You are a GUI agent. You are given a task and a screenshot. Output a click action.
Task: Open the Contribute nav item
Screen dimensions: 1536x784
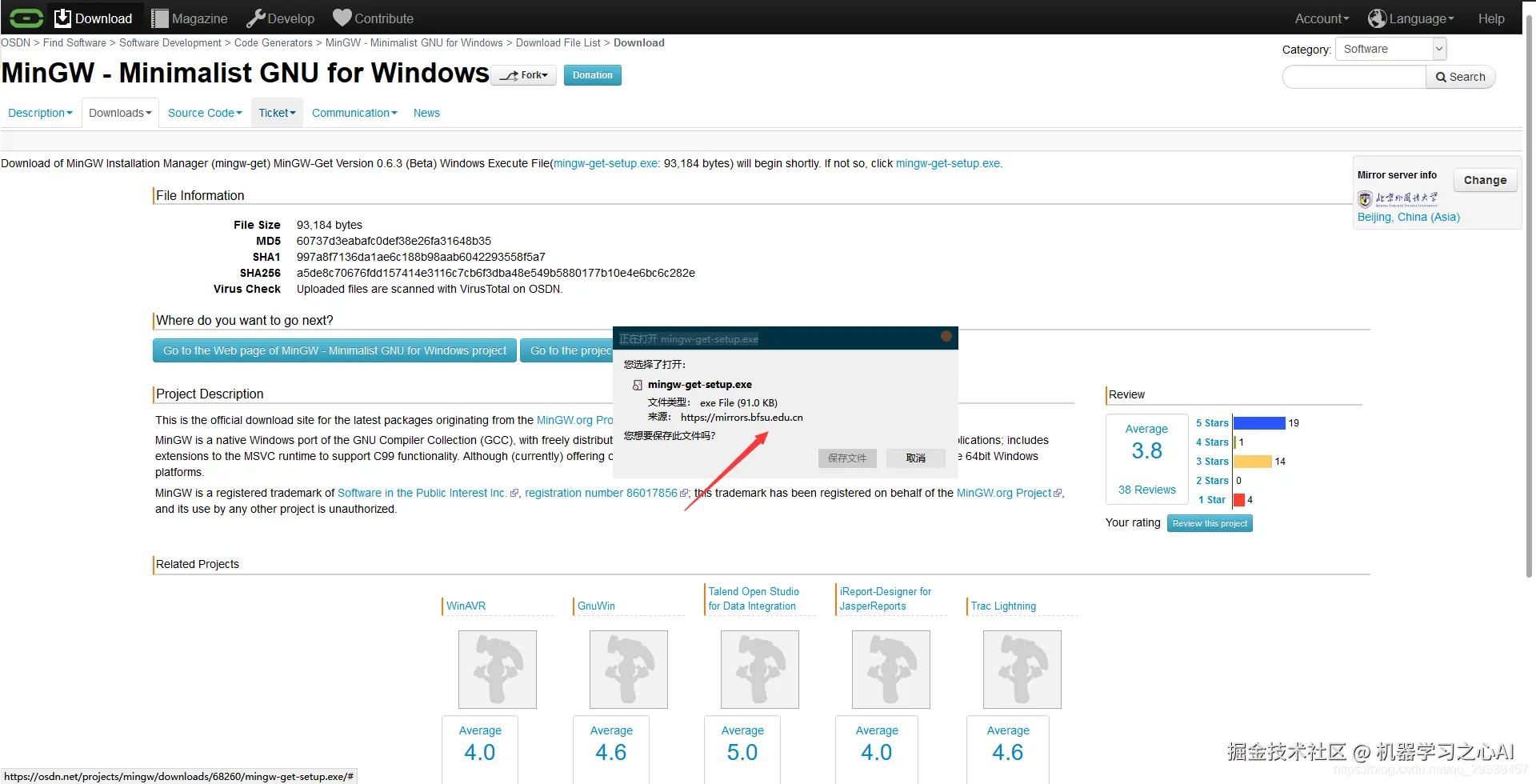pyautogui.click(x=374, y=18)
